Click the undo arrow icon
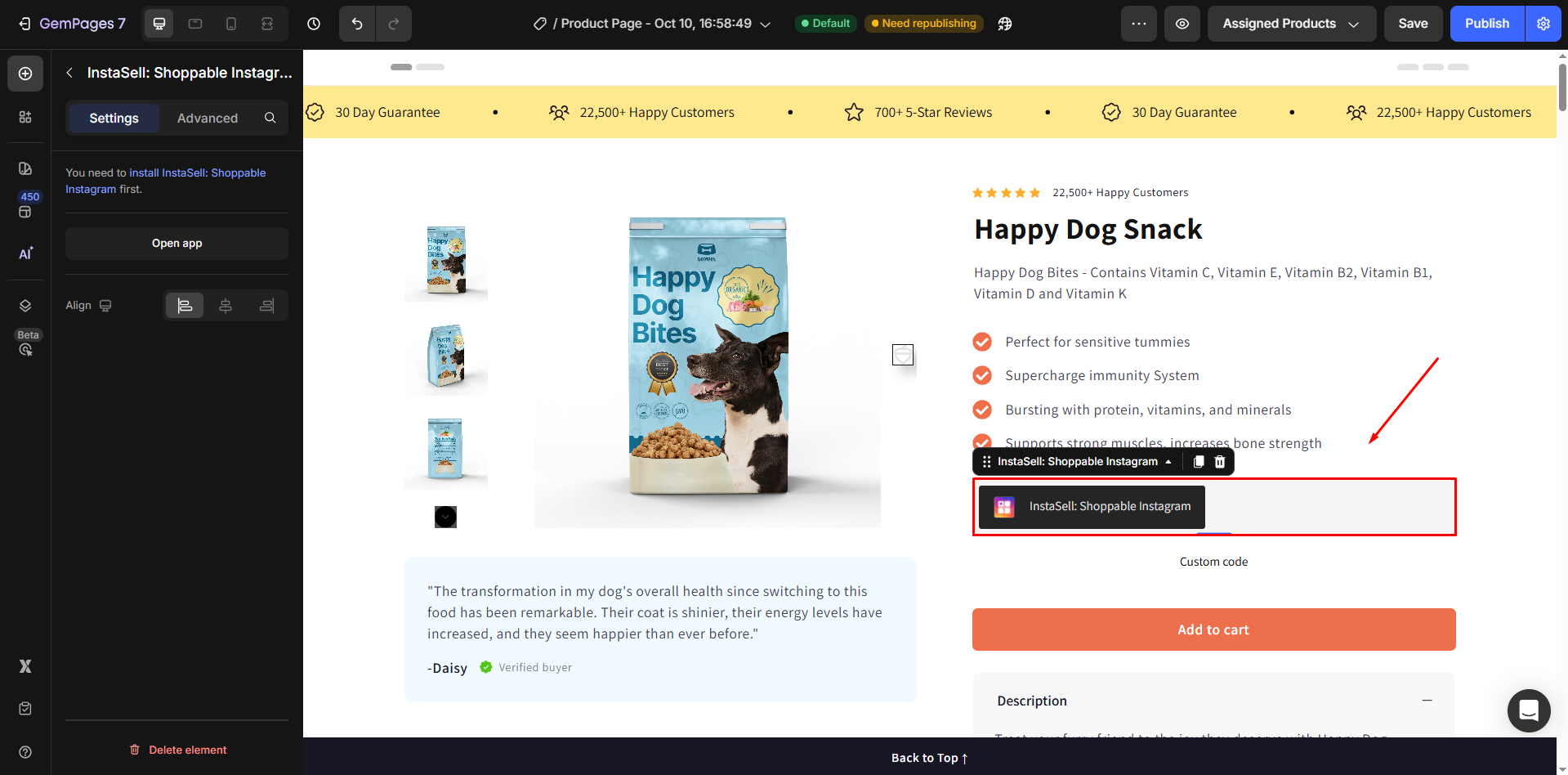1568x775 pixels. pyautogui.click(x=357, y=24)
